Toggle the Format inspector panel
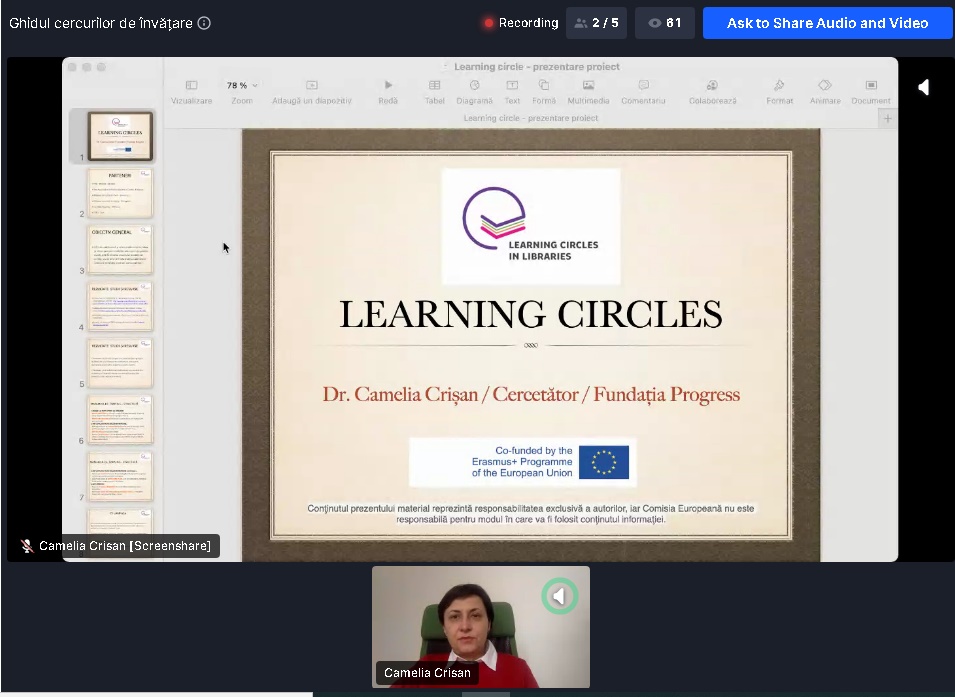 (779, 86)
